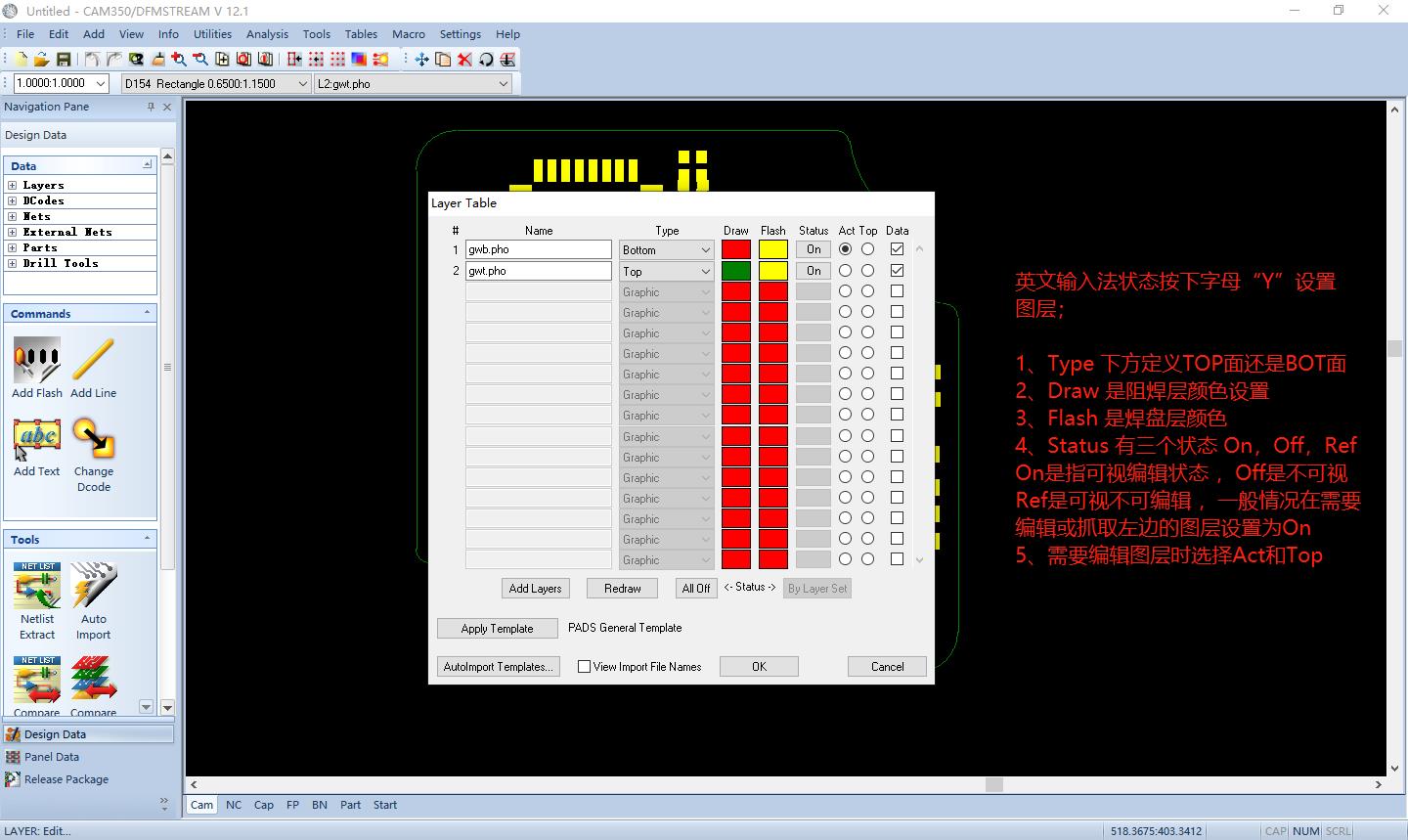Open the Type dropdown for gwb.pho

(x=705, y=250)
